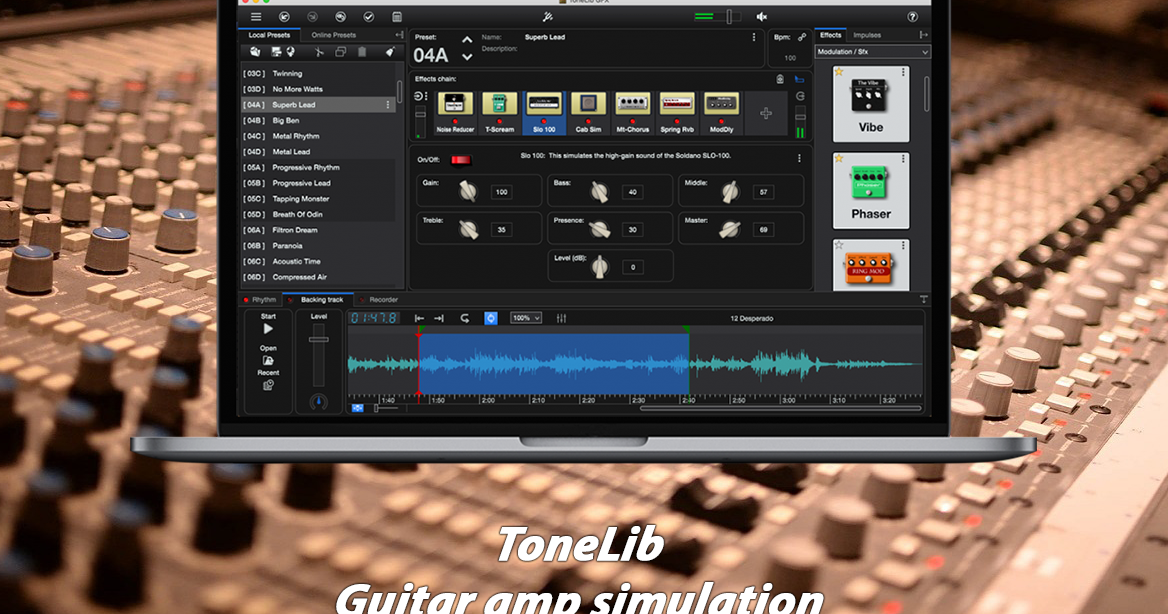
Task: Open help via the question mark icon
Action: click(x=912, y=16)
